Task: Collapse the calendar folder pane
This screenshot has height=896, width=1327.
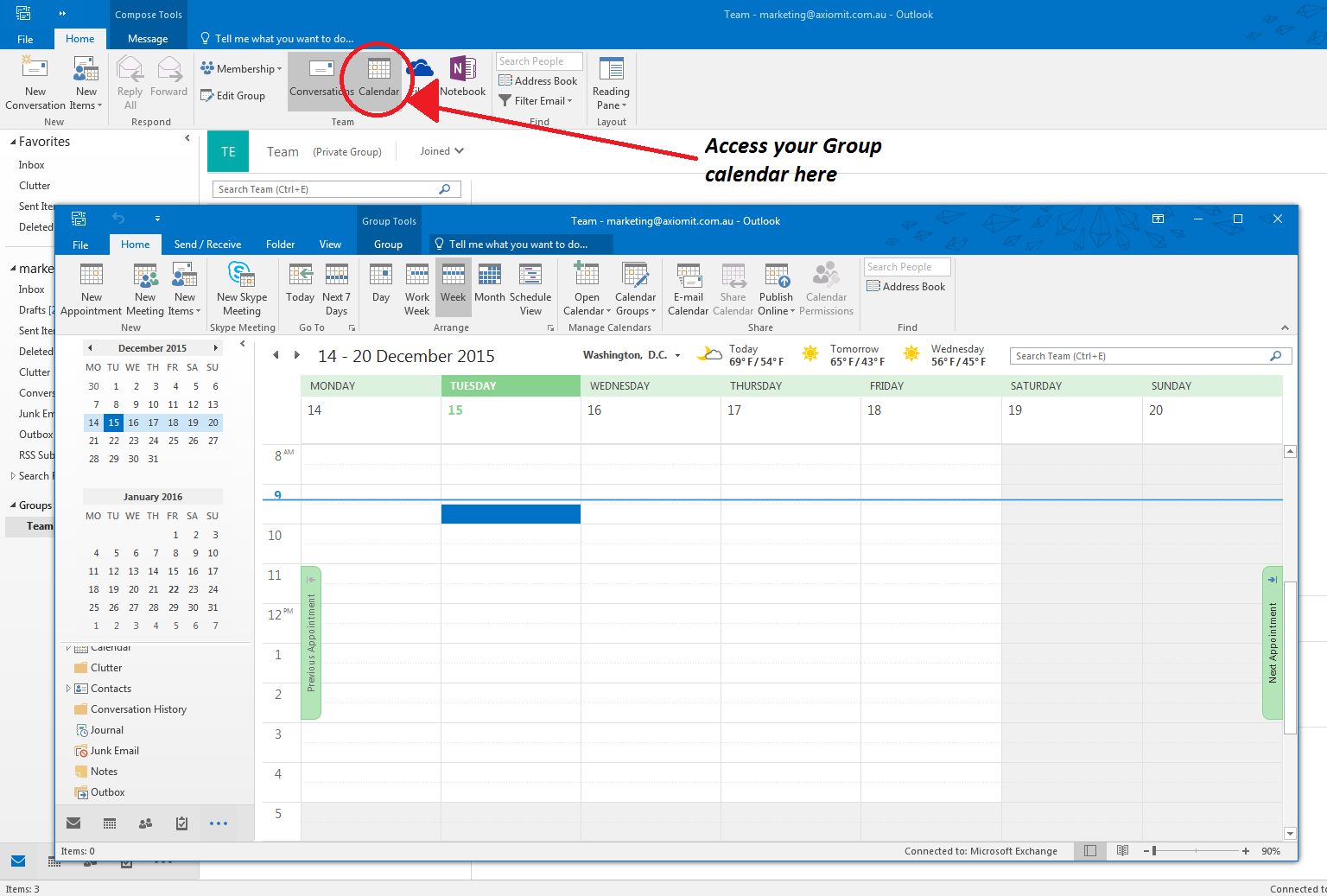Action: pyautogui.click(x=243, y=344)
